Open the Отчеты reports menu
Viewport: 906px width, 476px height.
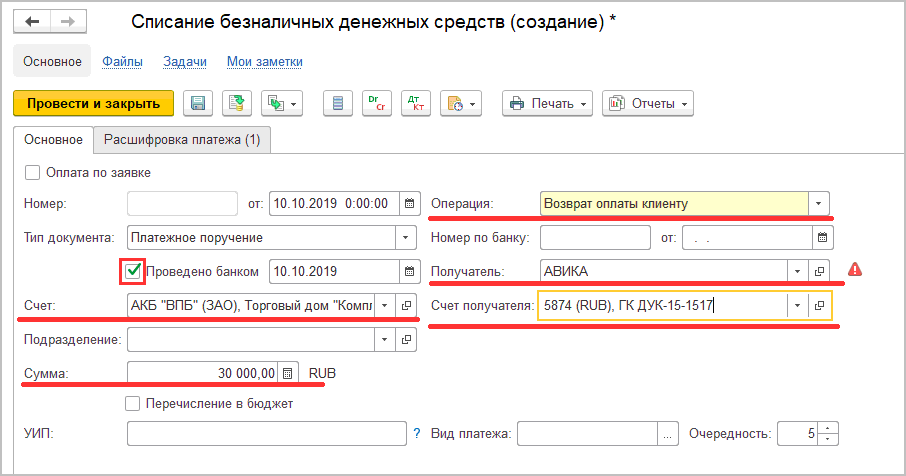[x=648, y=103]
